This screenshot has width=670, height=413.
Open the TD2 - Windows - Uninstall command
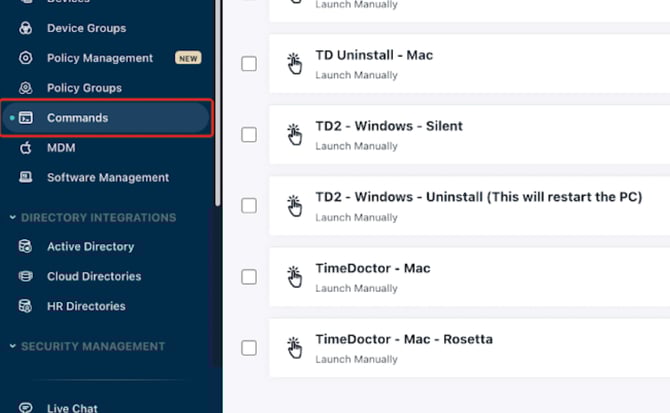(x=479, y=197)
